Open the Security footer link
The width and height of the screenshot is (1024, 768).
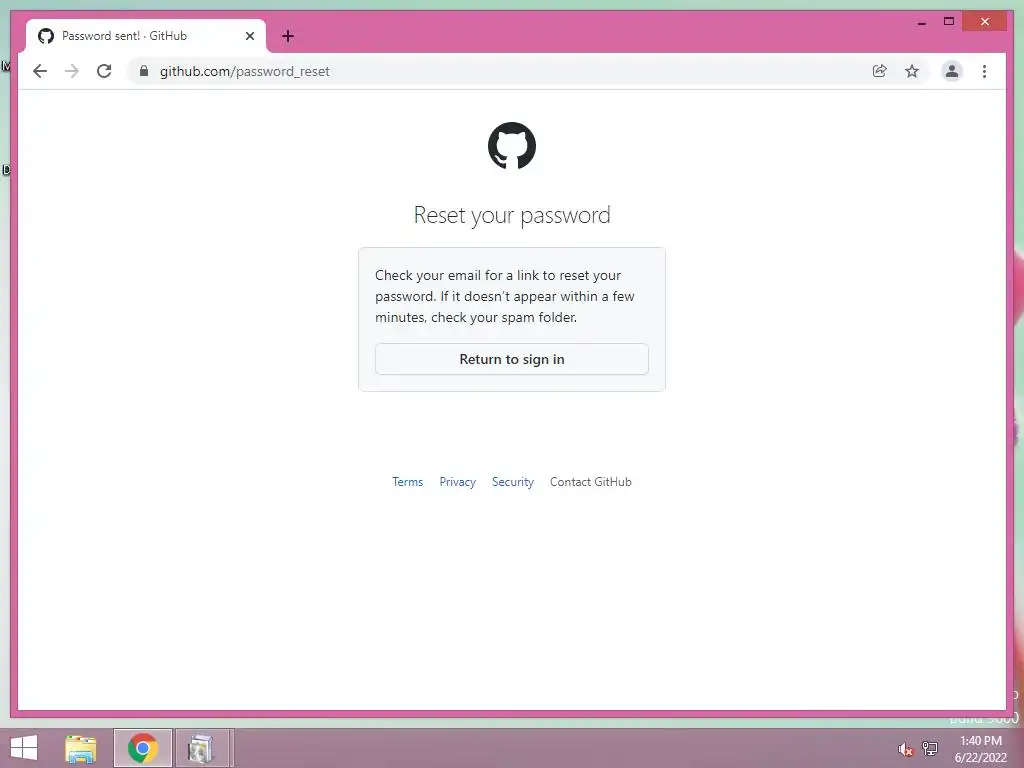coord(513,482)
